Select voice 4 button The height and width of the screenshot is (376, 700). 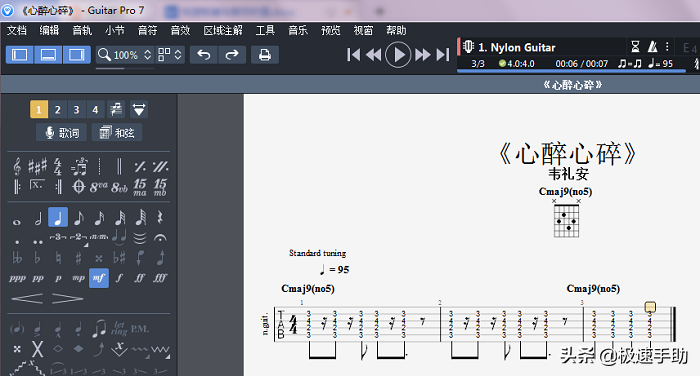[95, 109]
